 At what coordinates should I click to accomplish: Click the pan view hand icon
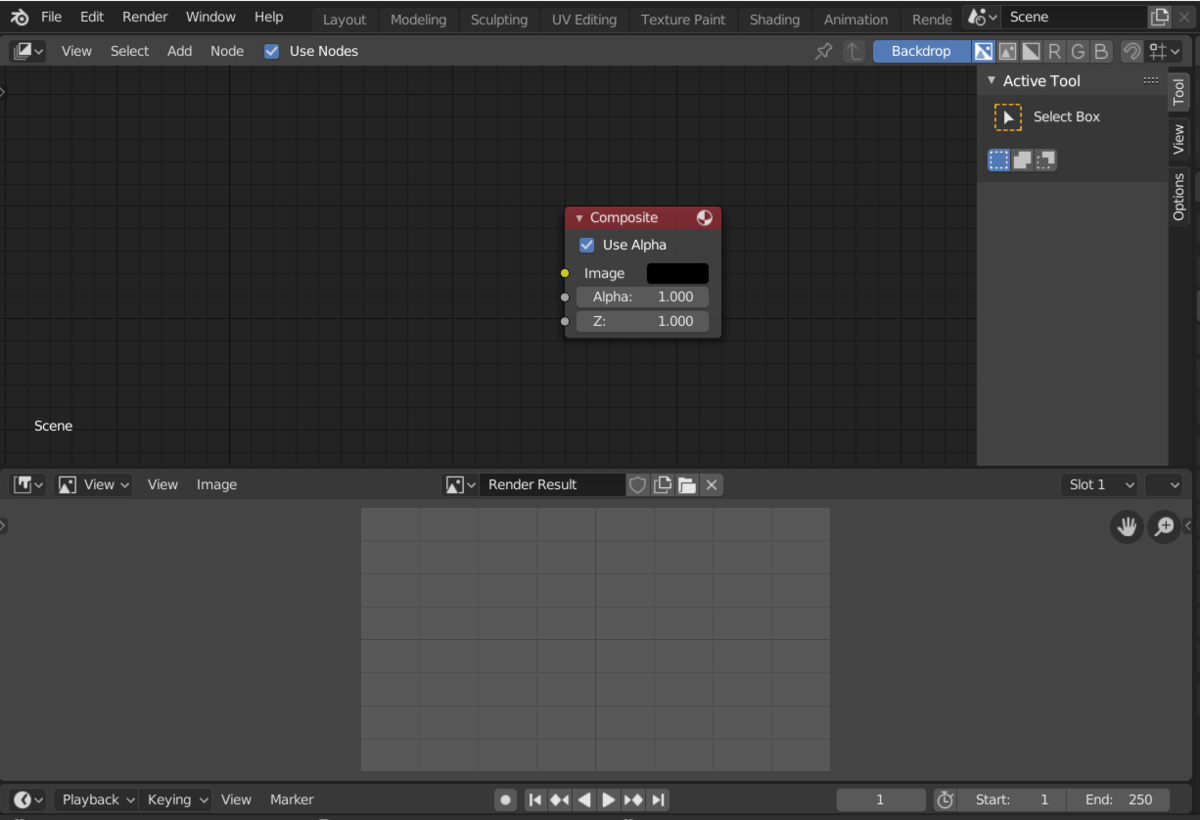click(x=1127, y=527)
